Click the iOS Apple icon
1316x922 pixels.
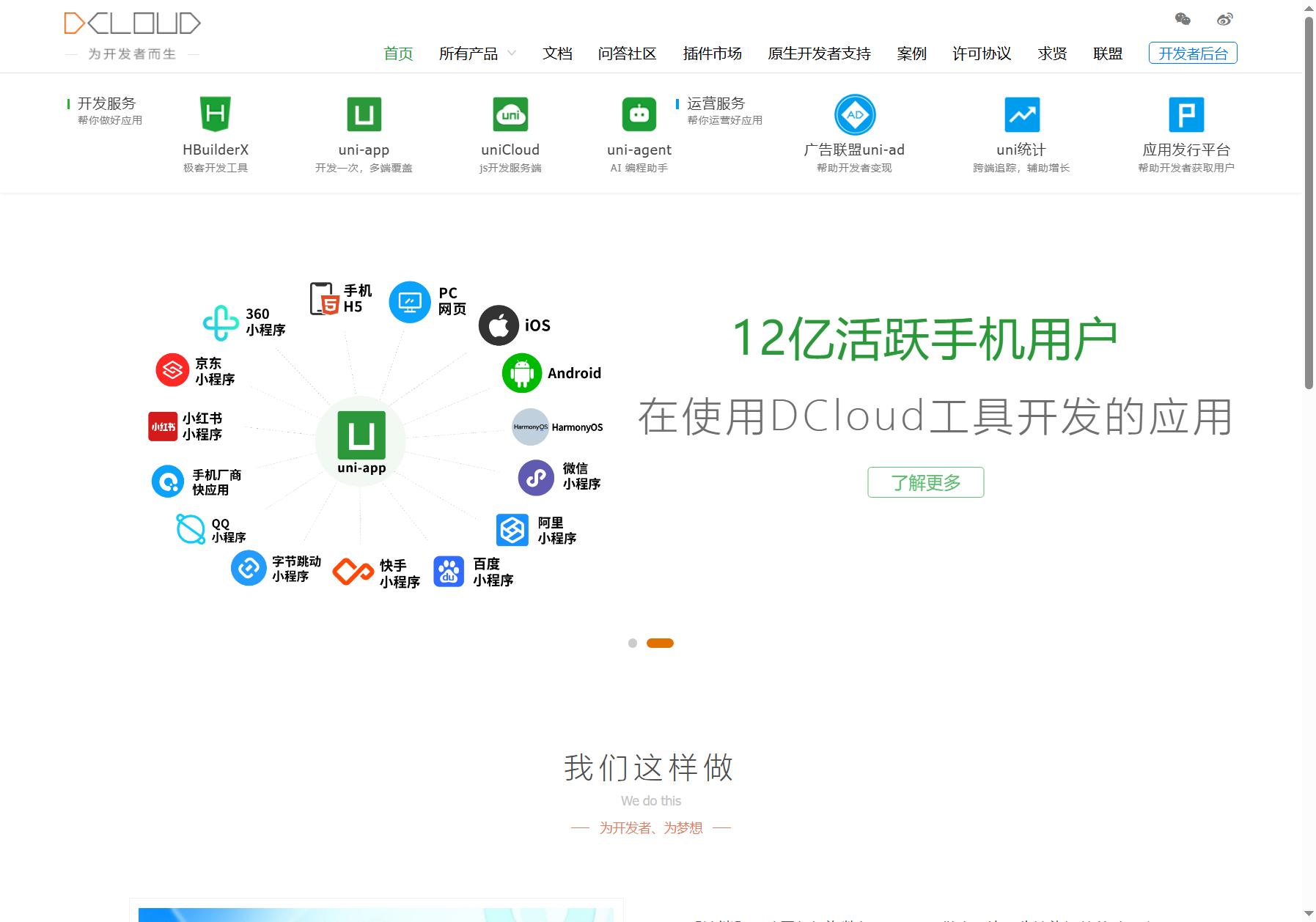499,325
